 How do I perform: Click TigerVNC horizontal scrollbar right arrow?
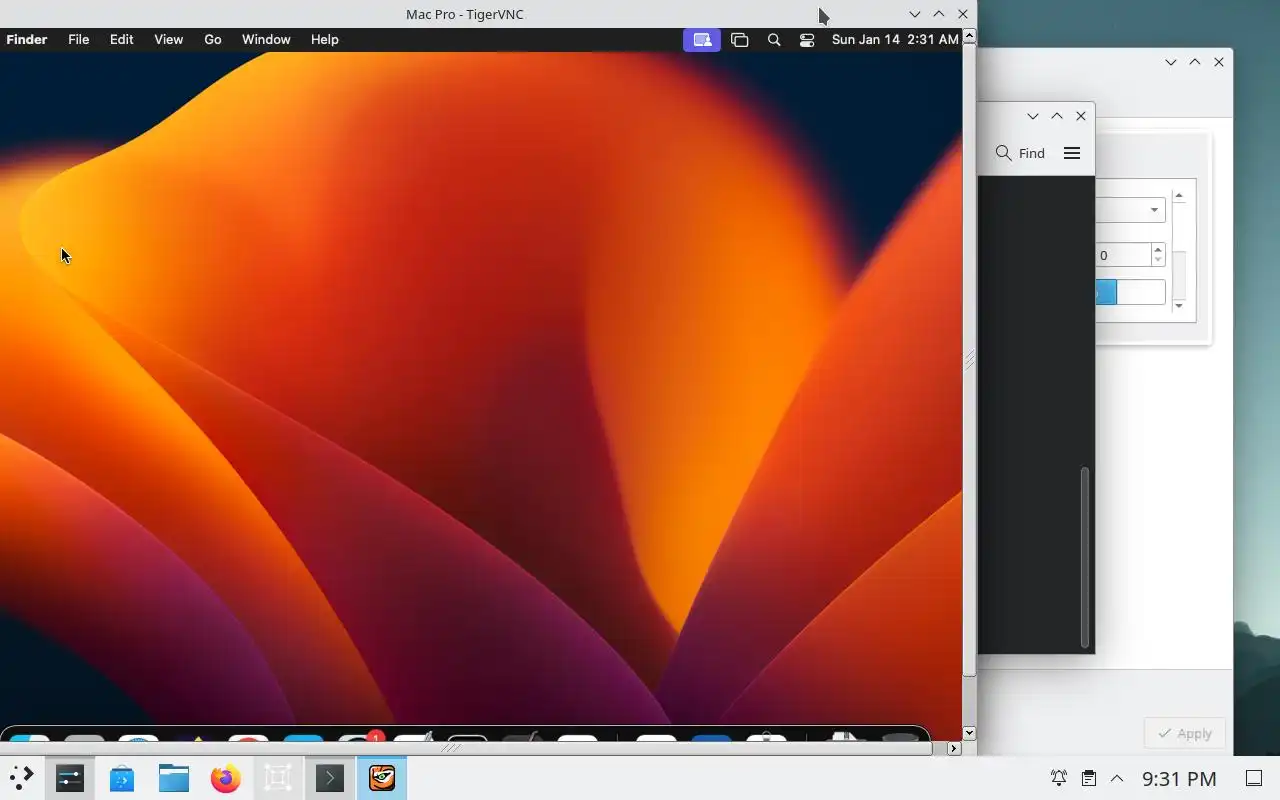click(x=954, y=748)
